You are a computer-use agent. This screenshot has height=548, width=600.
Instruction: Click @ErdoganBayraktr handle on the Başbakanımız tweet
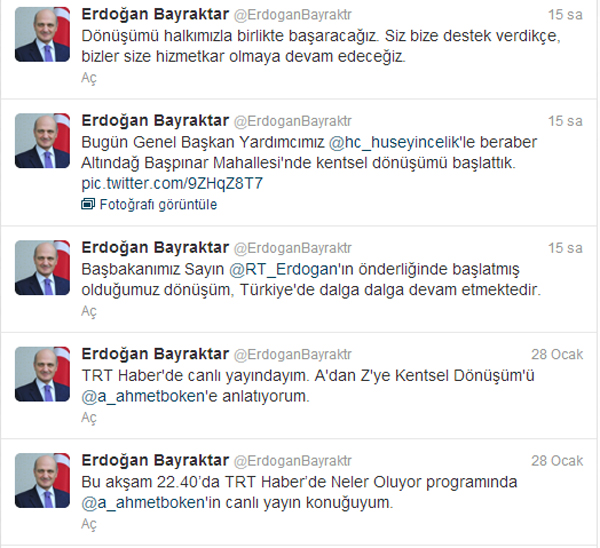point(292,248)
